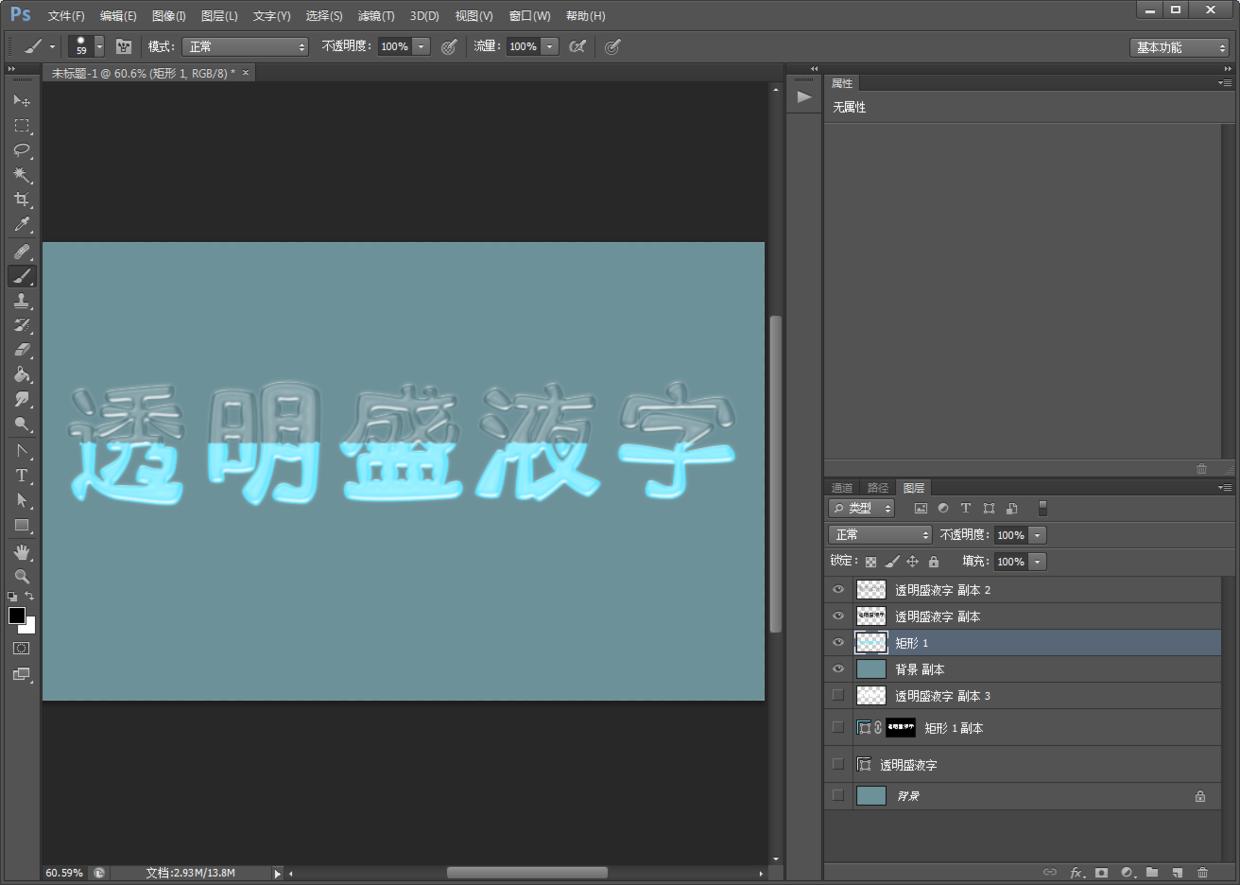Open the 滤镜(T) menu
The image size is (1240, 885).
tap(376, 16)
